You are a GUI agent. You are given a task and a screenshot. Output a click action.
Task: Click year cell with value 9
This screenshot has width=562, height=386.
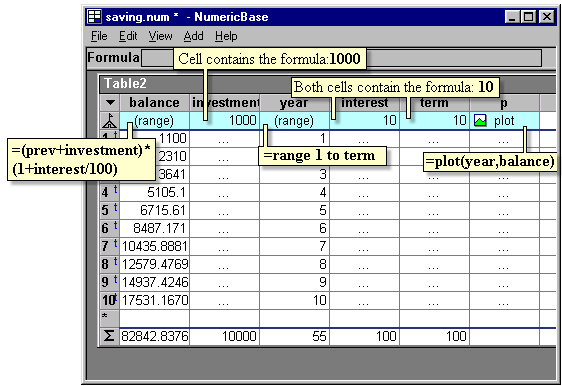[x=294, y=282]
